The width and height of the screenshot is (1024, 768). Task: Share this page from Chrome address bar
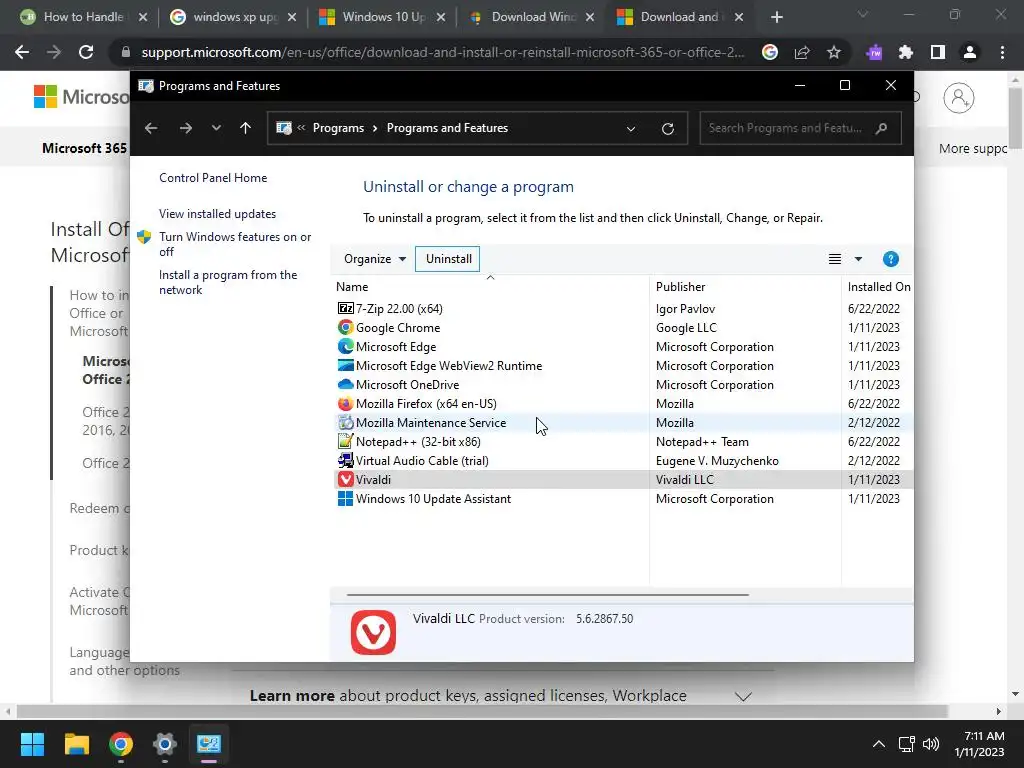coord(802,52)
